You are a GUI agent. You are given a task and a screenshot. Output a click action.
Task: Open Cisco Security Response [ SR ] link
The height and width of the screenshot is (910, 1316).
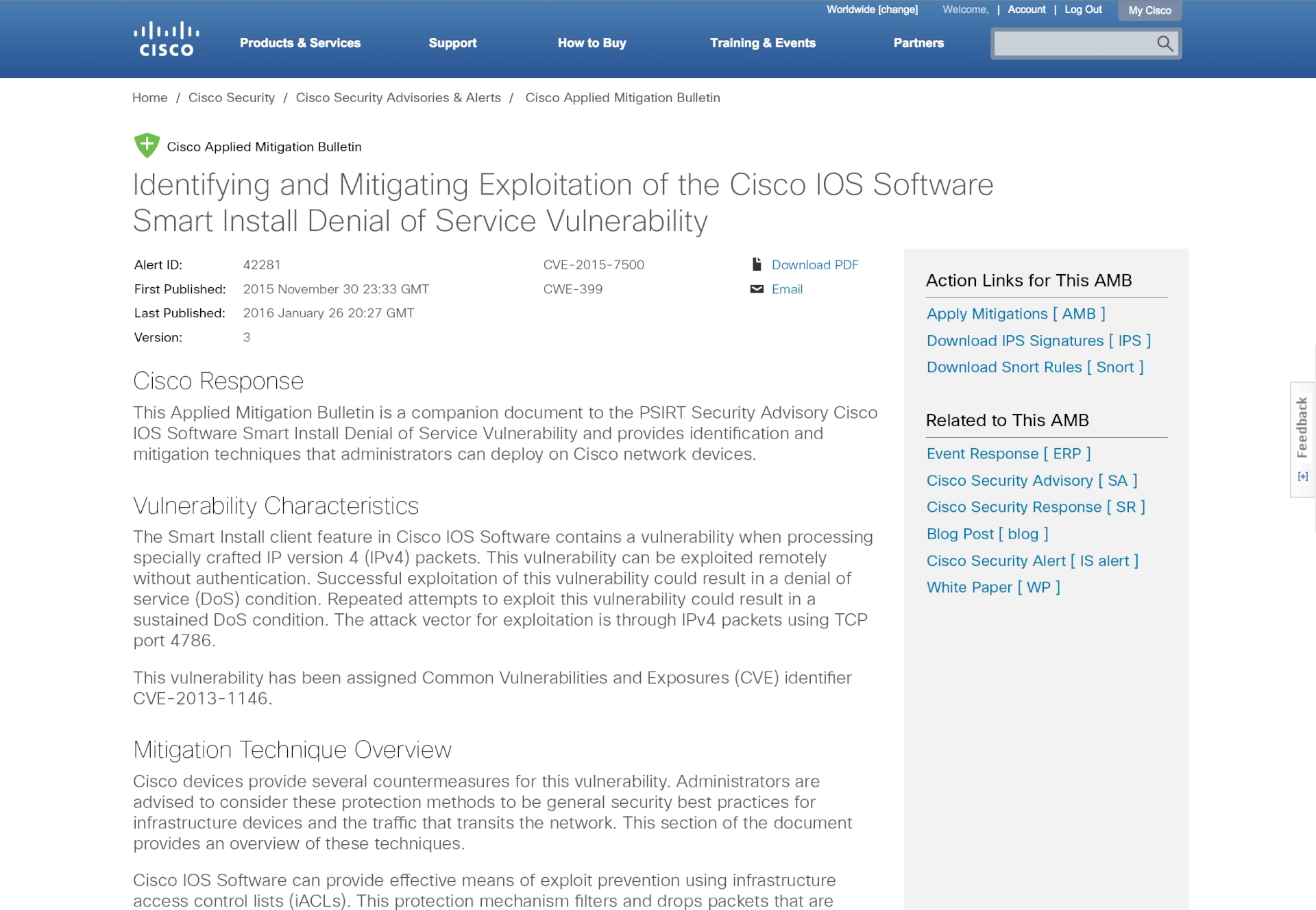(1036, 507)
